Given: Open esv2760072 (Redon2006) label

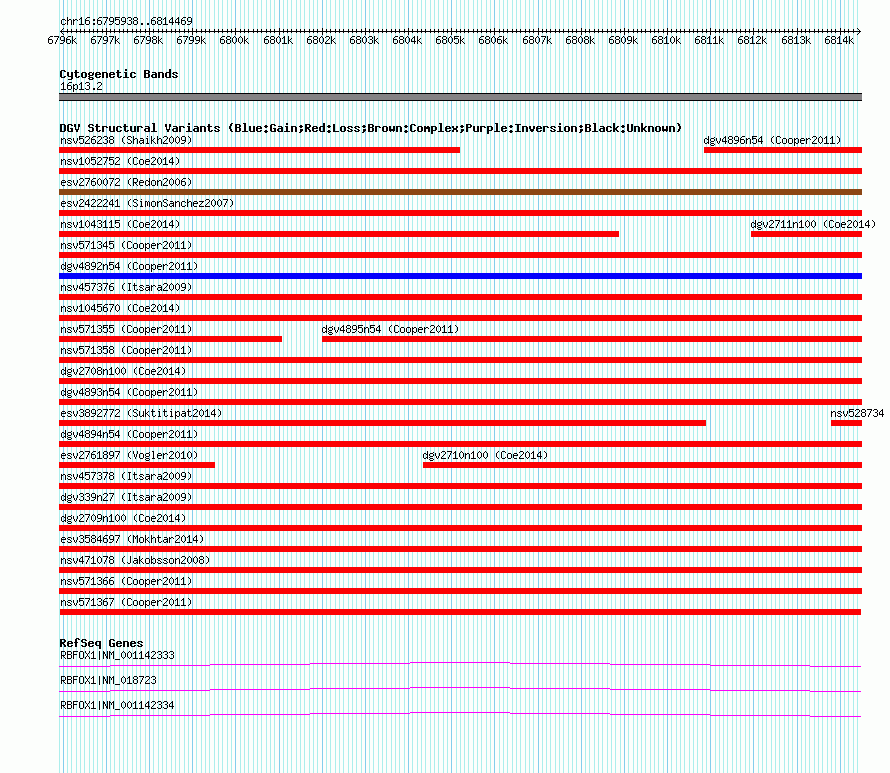Looking at the screenshot, I should tap(126, 182).
